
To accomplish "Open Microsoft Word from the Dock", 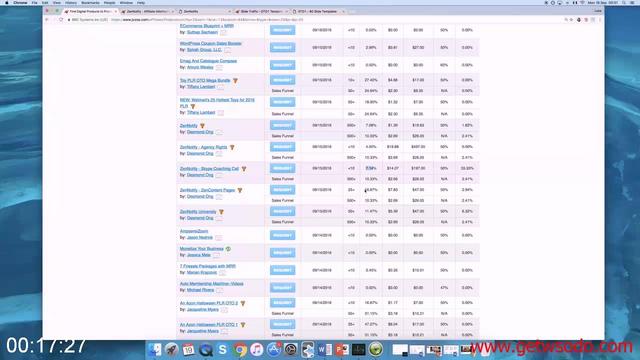I will 325,349.
